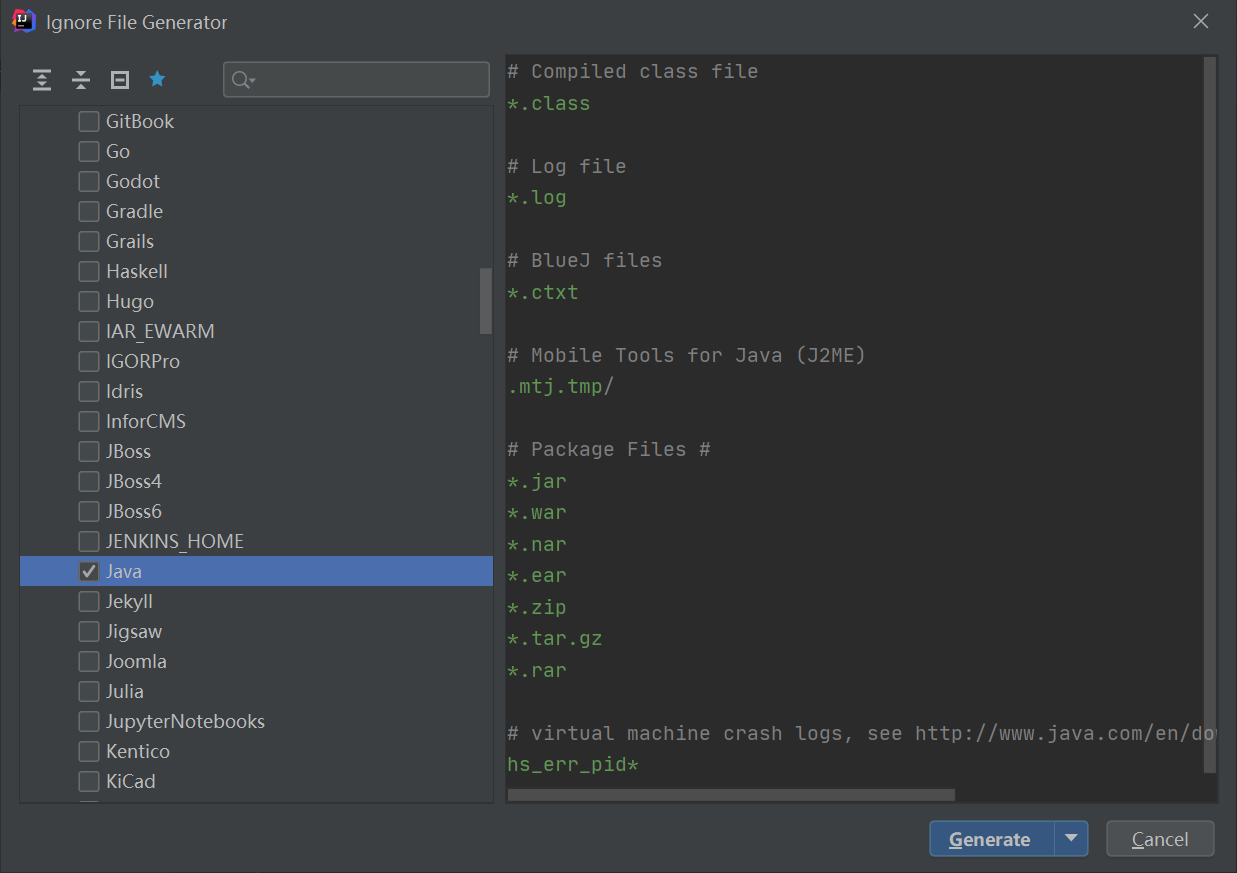Check the JBoss4 template checkbox
The height and width of the screenshot is (873, 1237).
pyautogui.click(x=89, y=481)
